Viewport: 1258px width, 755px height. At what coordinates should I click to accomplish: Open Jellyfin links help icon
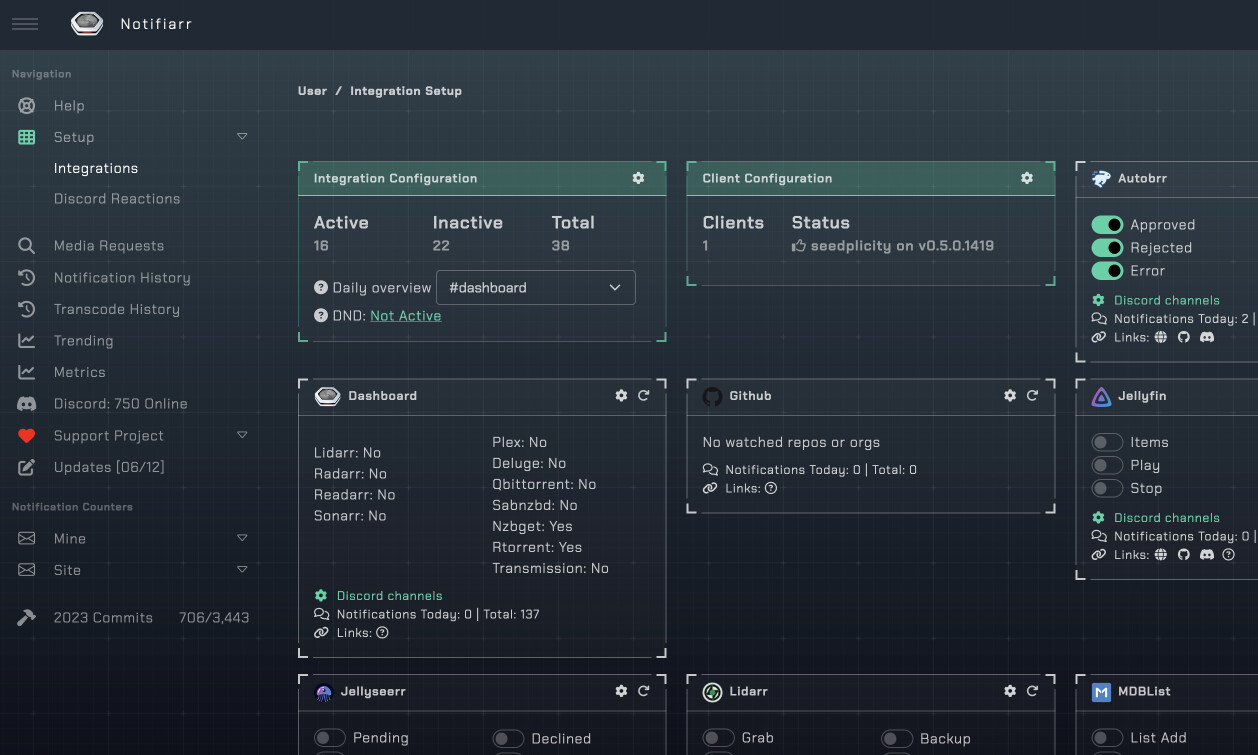[1229, 555]
